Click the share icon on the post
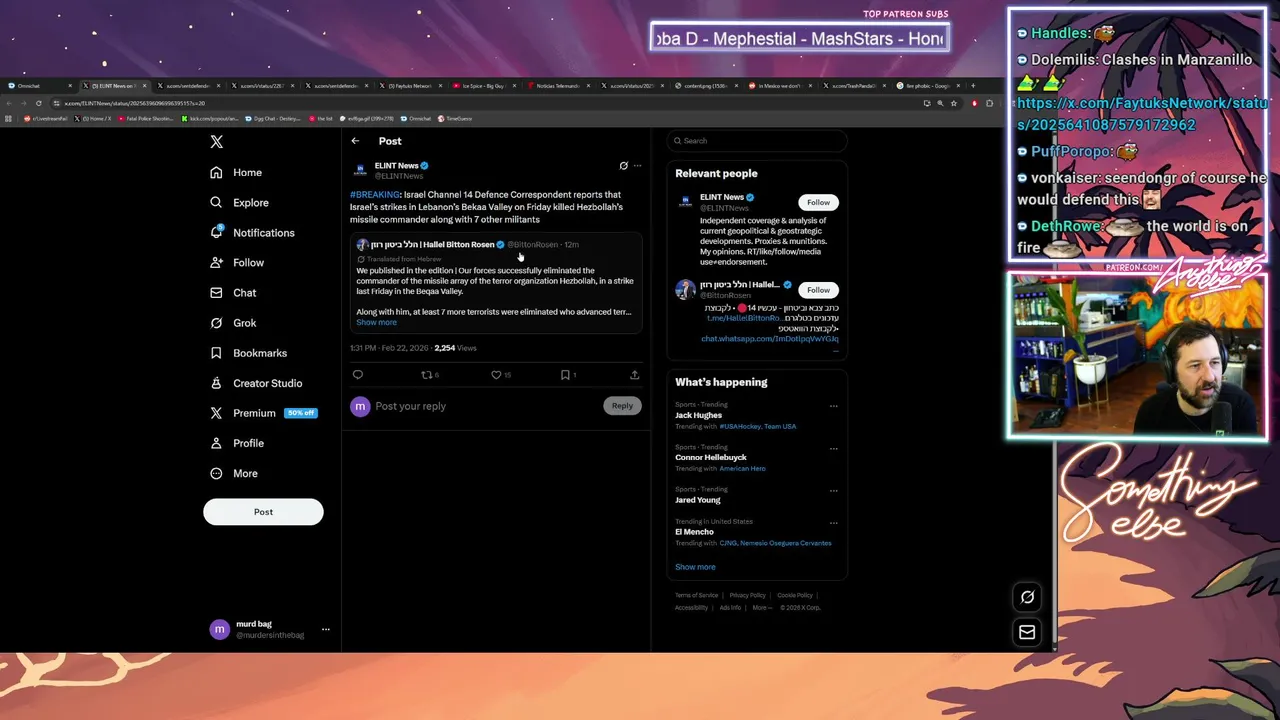1280x720 pixels. [x=634, y=375]
